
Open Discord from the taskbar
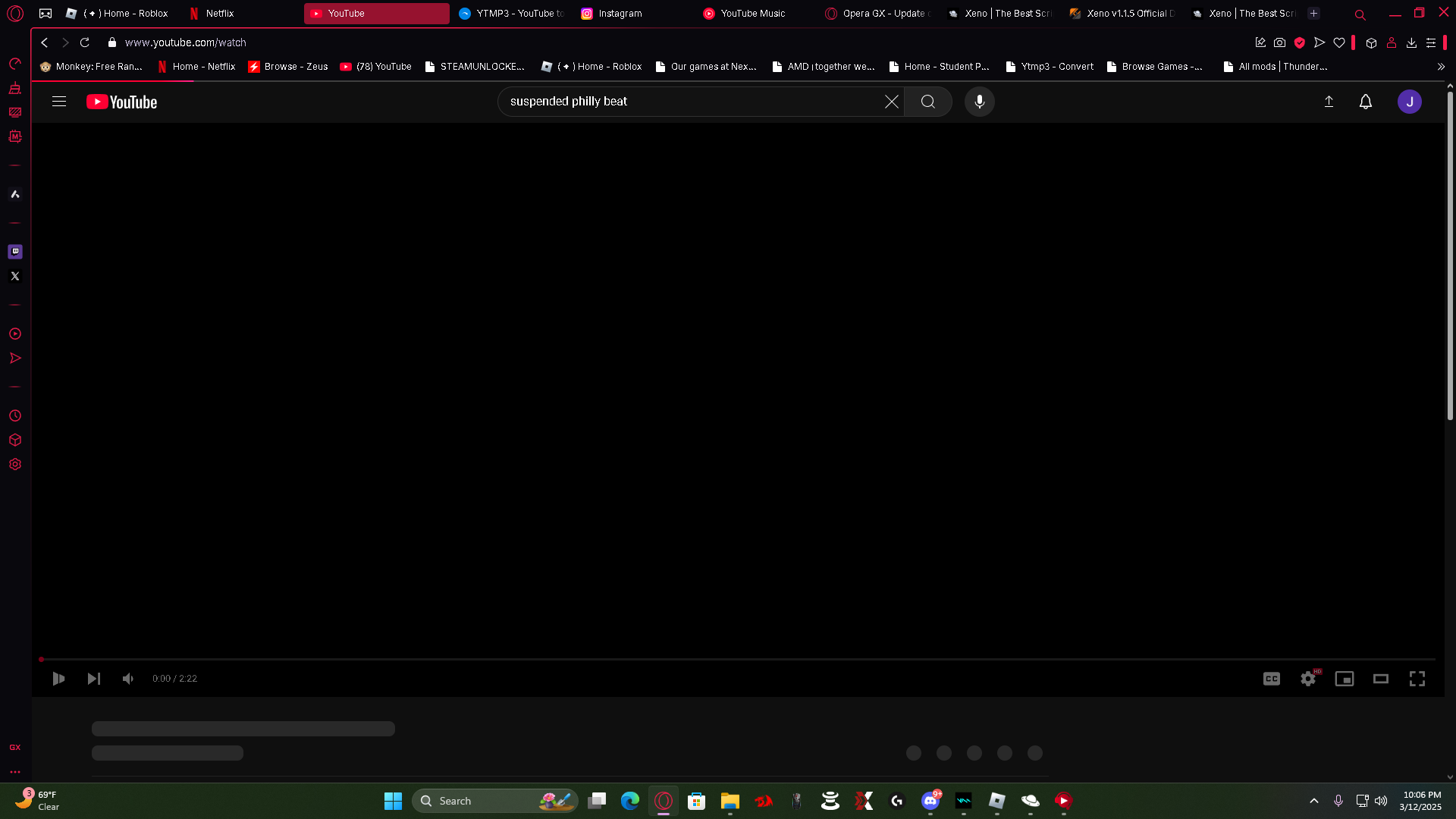(x=930, y=801)
